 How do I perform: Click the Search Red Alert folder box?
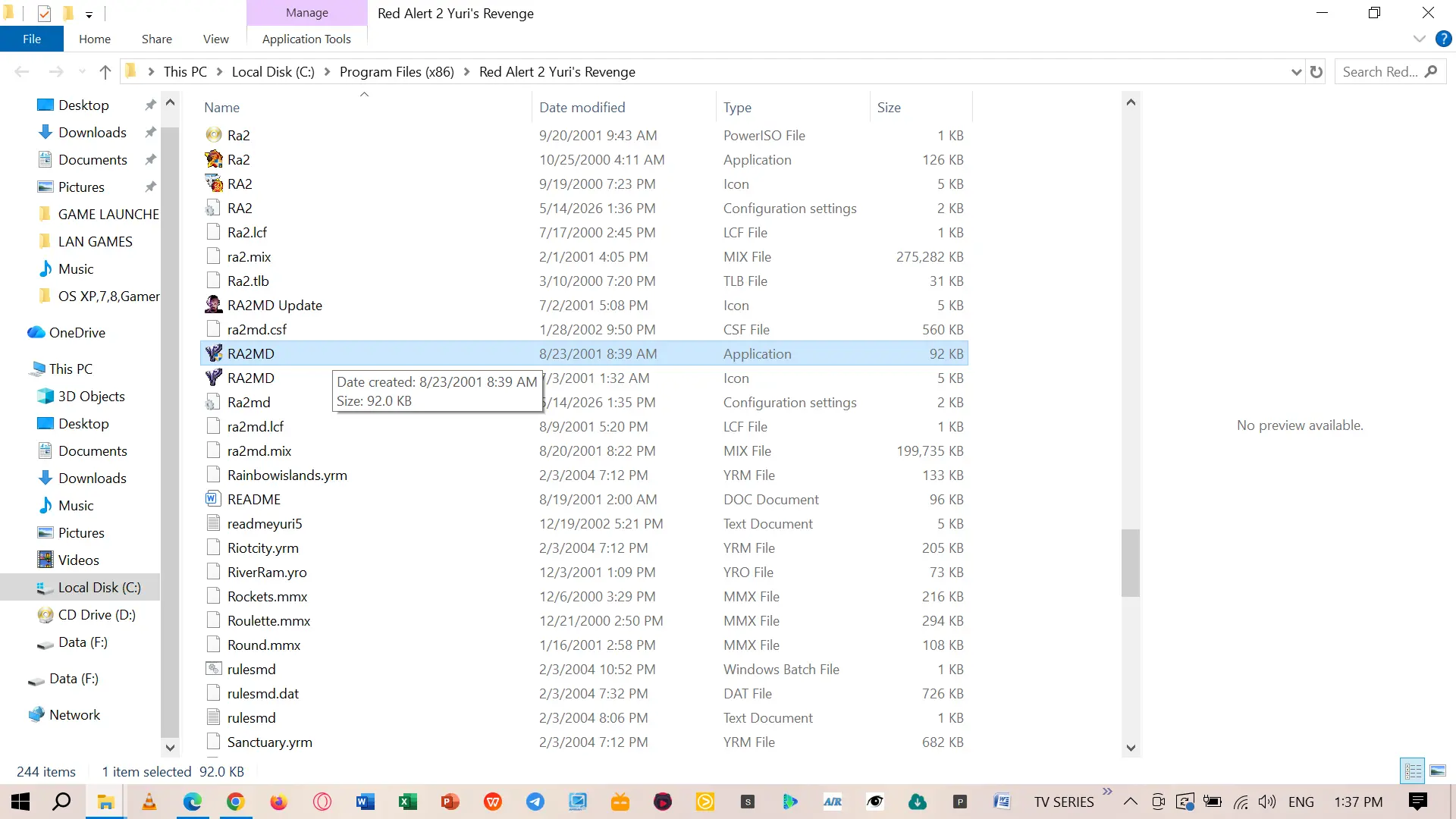coord(1389,72)
